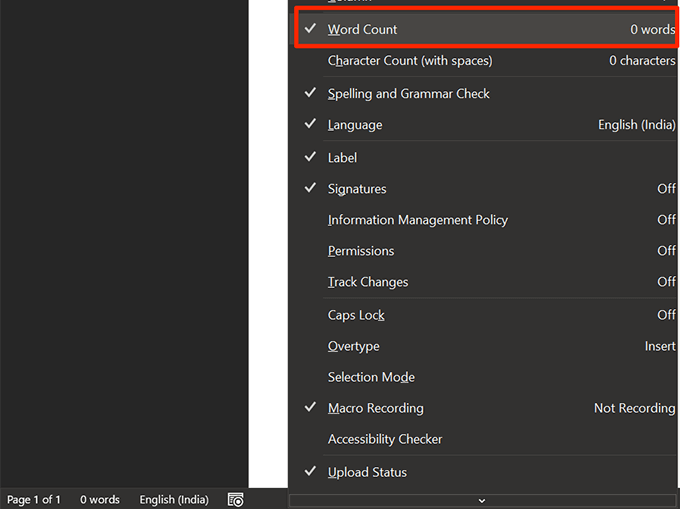Enable Selection Mode in status bar menu

click(x=371, y=377)
